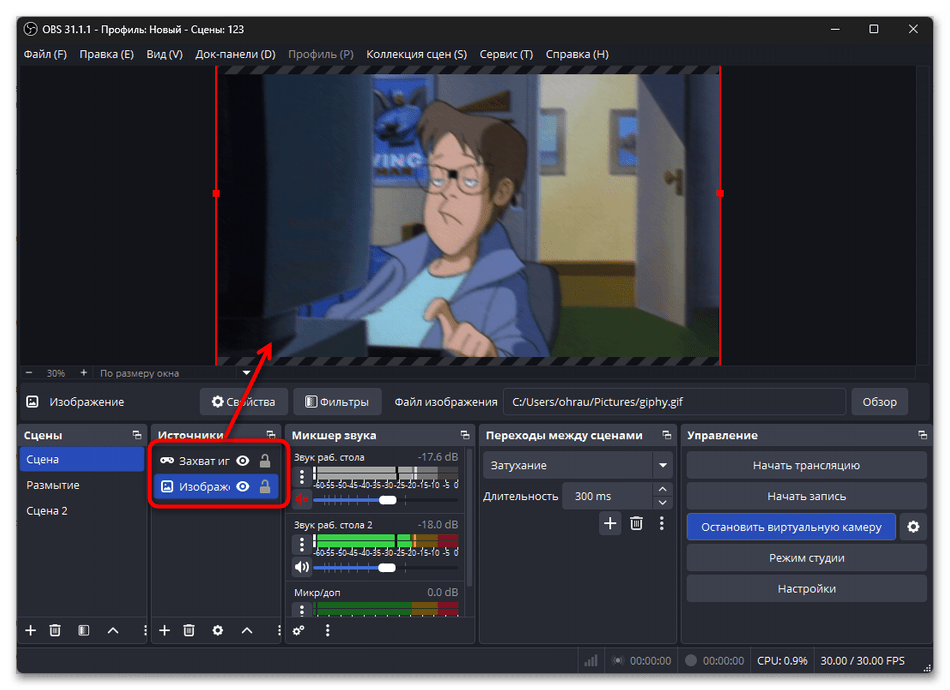Undock the Сцены panel

(137, 435)
